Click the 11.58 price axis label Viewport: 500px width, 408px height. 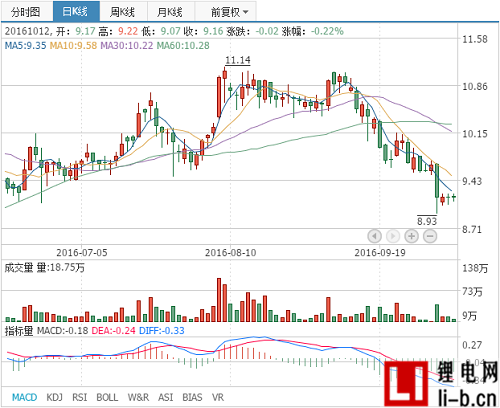tap(475, 39)
